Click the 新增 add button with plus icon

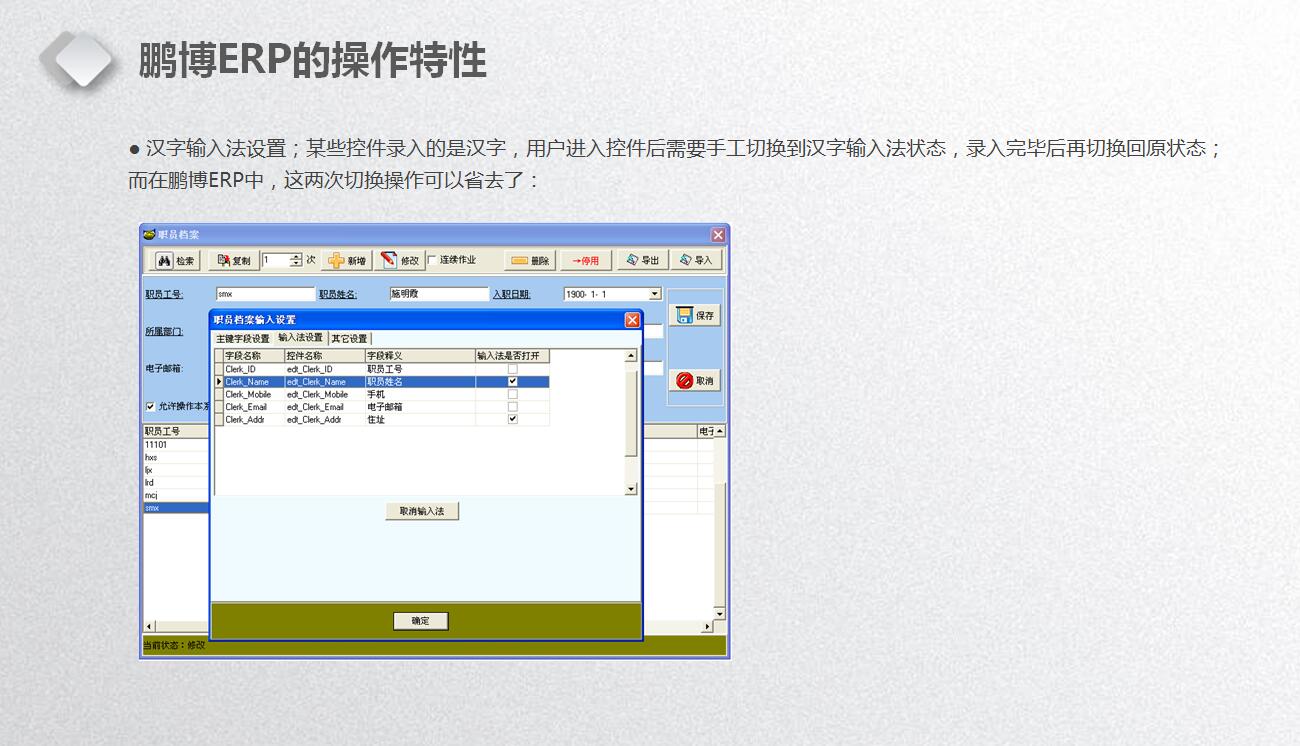click(347, 261)
